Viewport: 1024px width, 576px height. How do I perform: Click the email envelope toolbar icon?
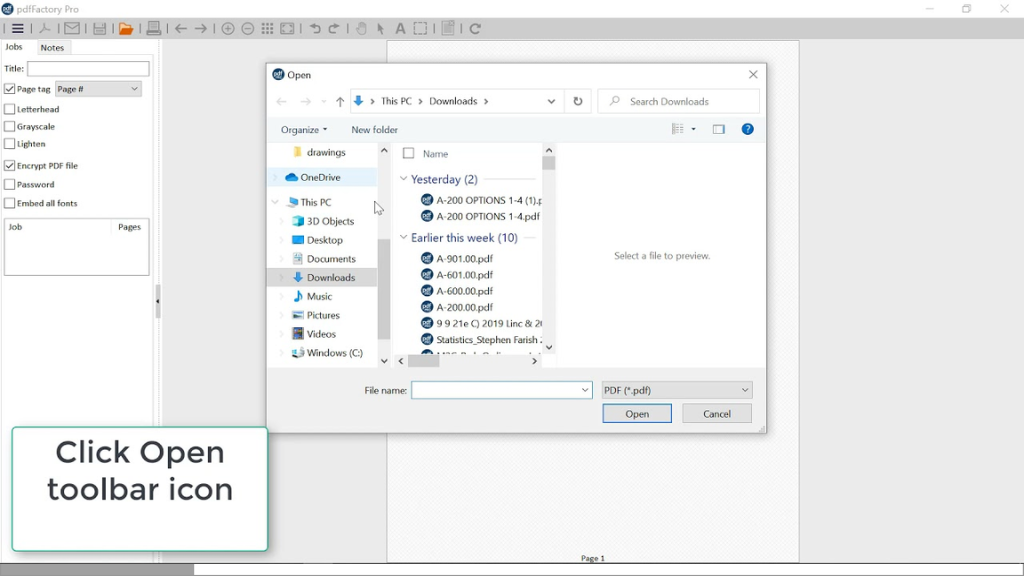tap(72, 29)
